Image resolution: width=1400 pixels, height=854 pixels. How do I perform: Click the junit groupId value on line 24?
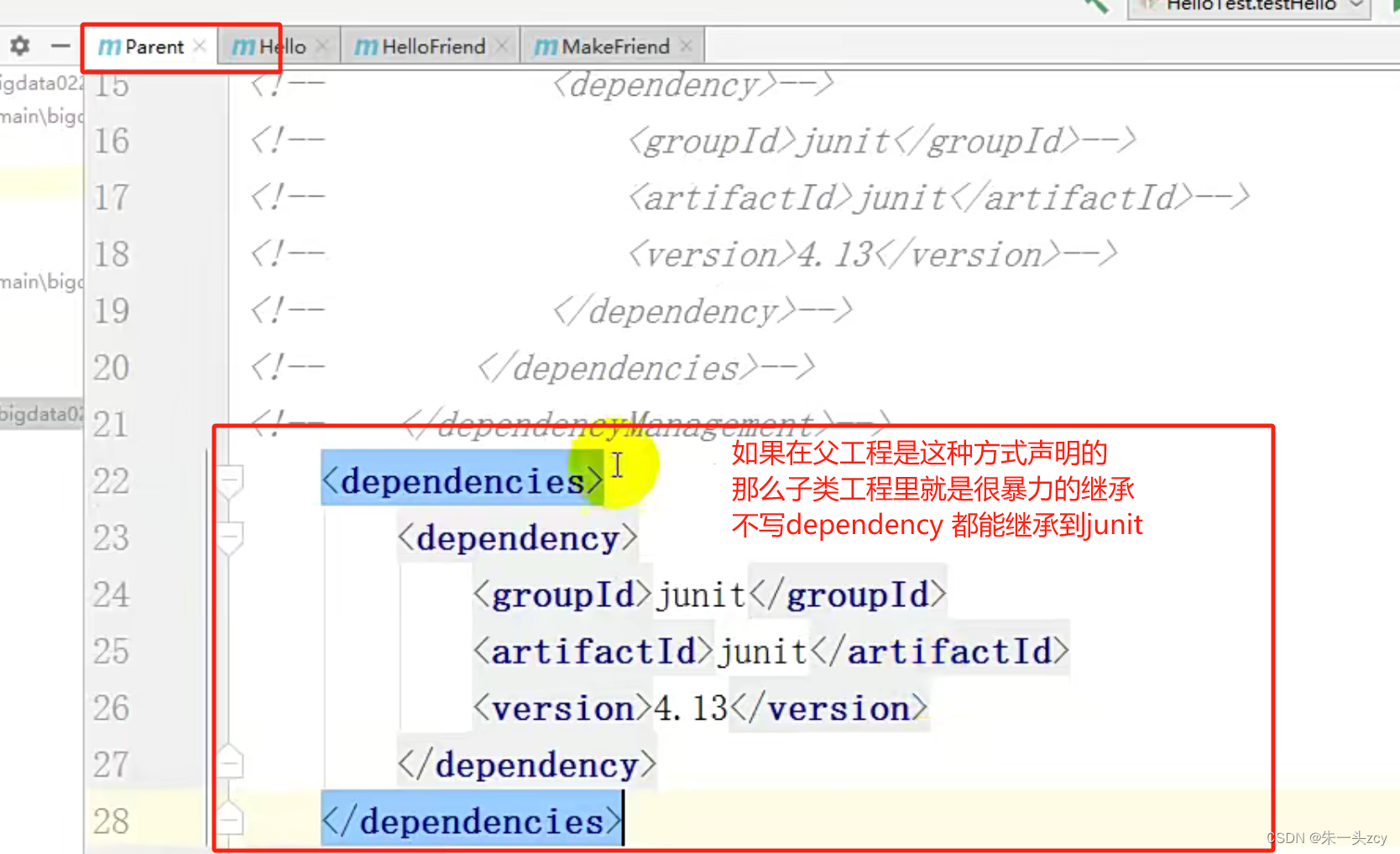(x=701, y=595)
